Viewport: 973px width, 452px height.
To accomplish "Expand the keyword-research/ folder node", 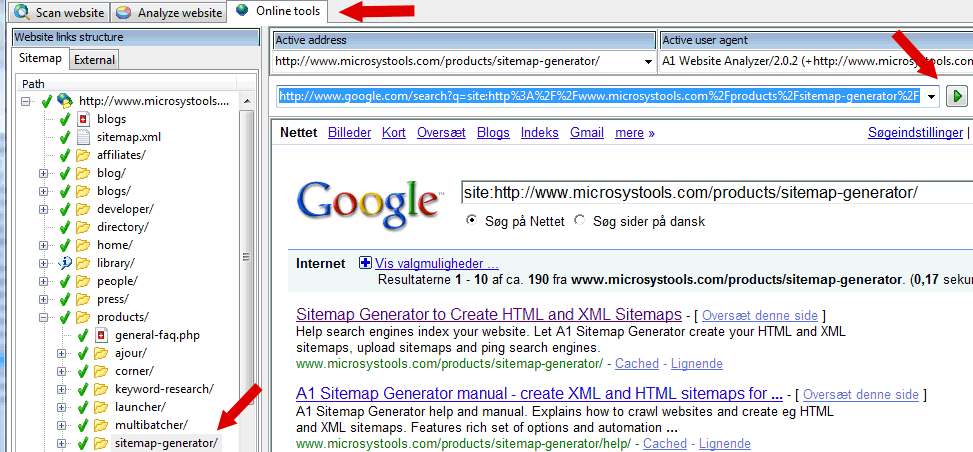I will [61, 389].
